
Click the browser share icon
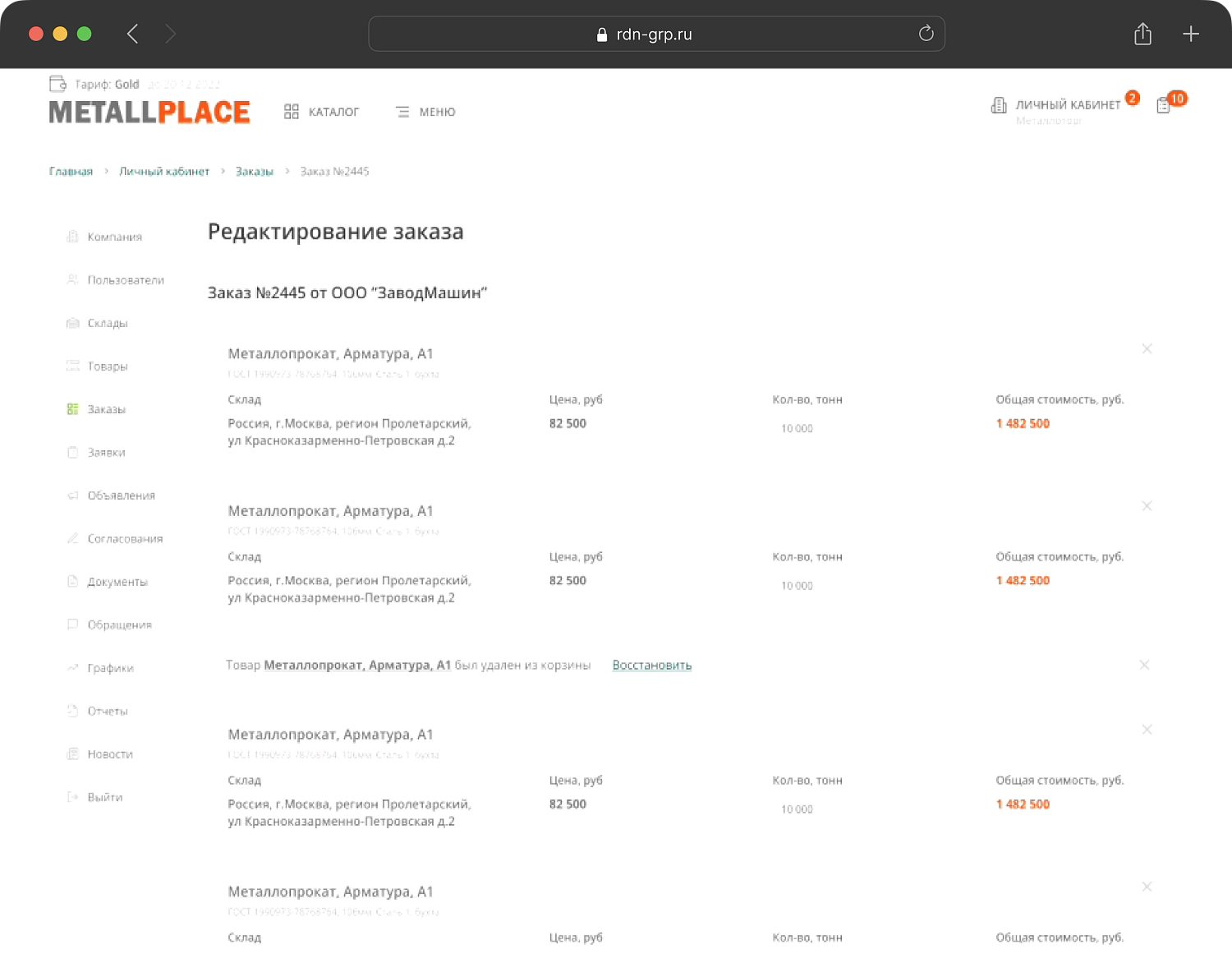click(1142, 34)
